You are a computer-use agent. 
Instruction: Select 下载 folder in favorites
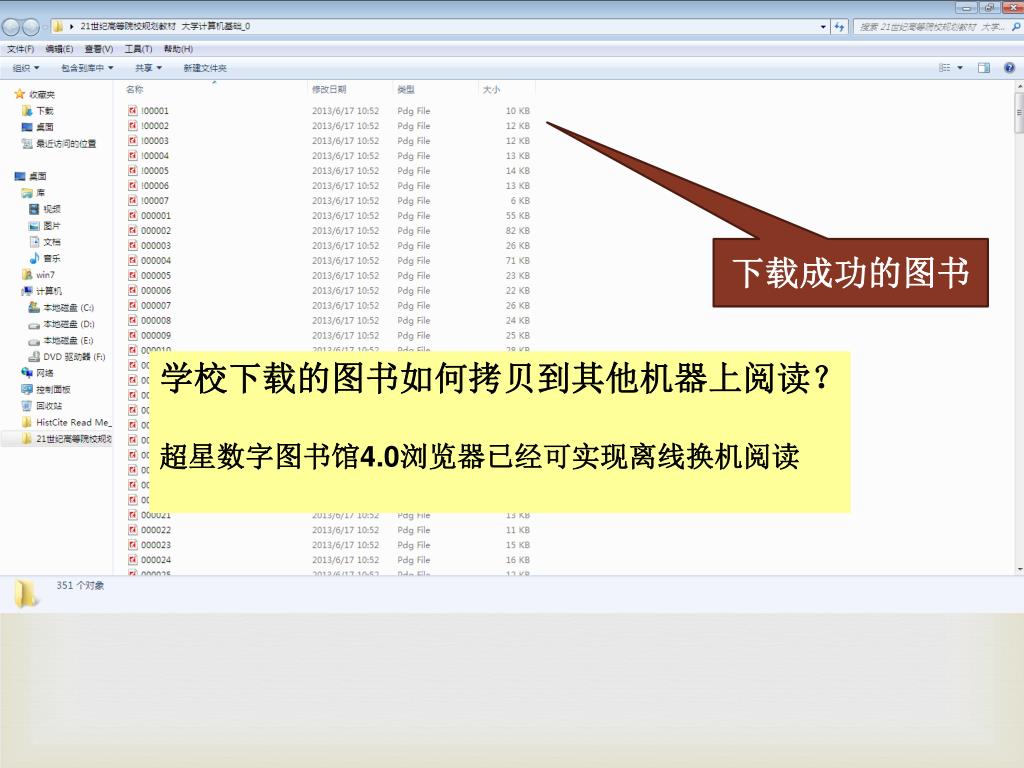(x=37, y=111)
